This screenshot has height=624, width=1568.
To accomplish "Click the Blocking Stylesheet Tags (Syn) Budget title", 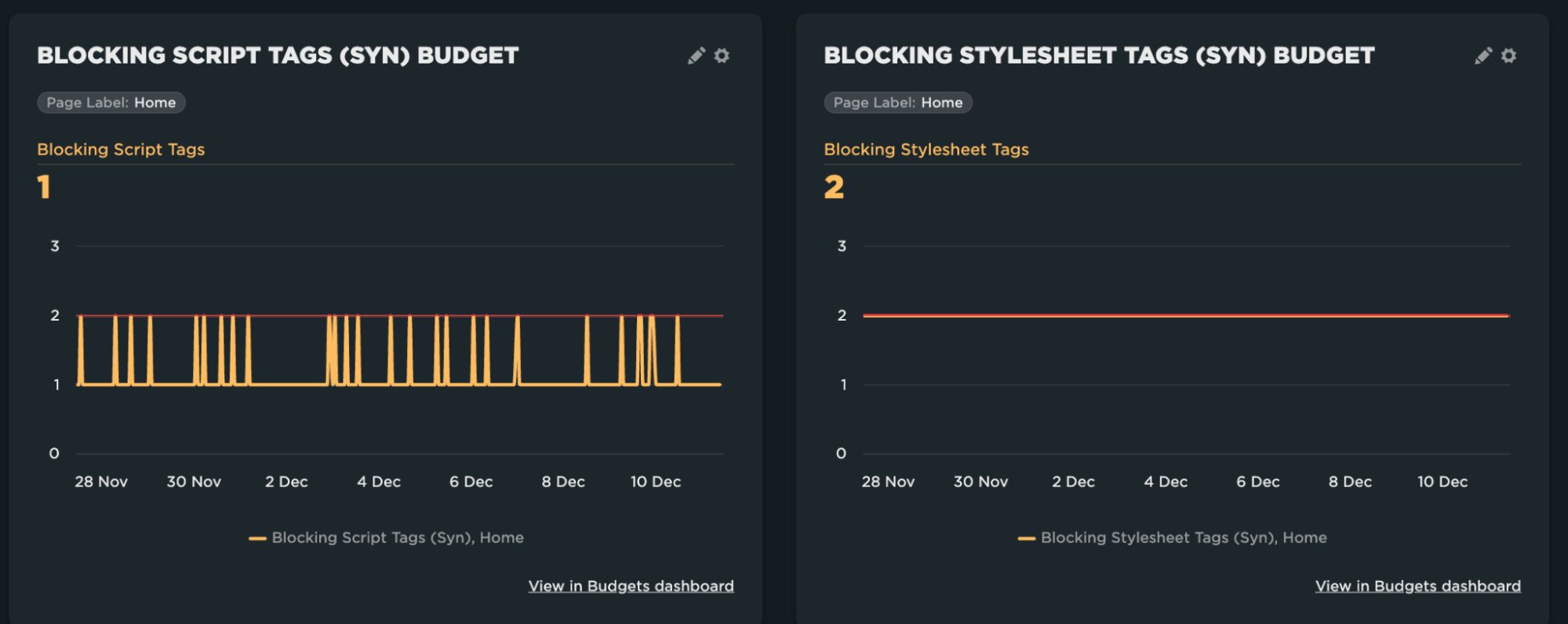I will tap(1099, 56).
